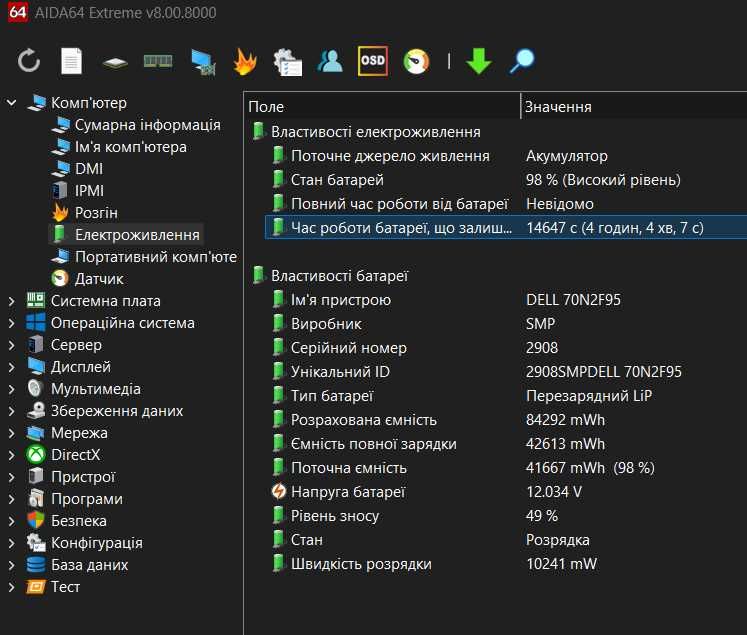Open the Розгін tree item
Viewport: 747px width, 635px height.
click(x=96, y=213)
